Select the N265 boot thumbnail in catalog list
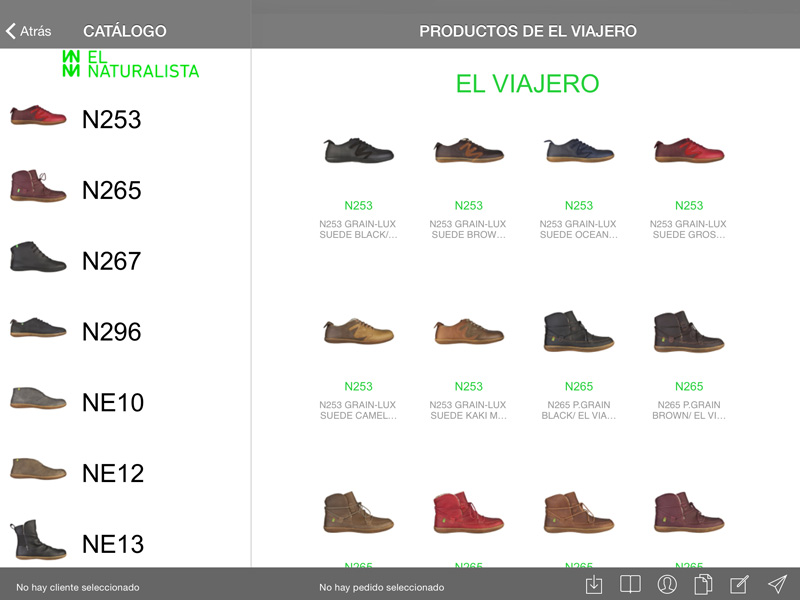 [x=38, y=186]
